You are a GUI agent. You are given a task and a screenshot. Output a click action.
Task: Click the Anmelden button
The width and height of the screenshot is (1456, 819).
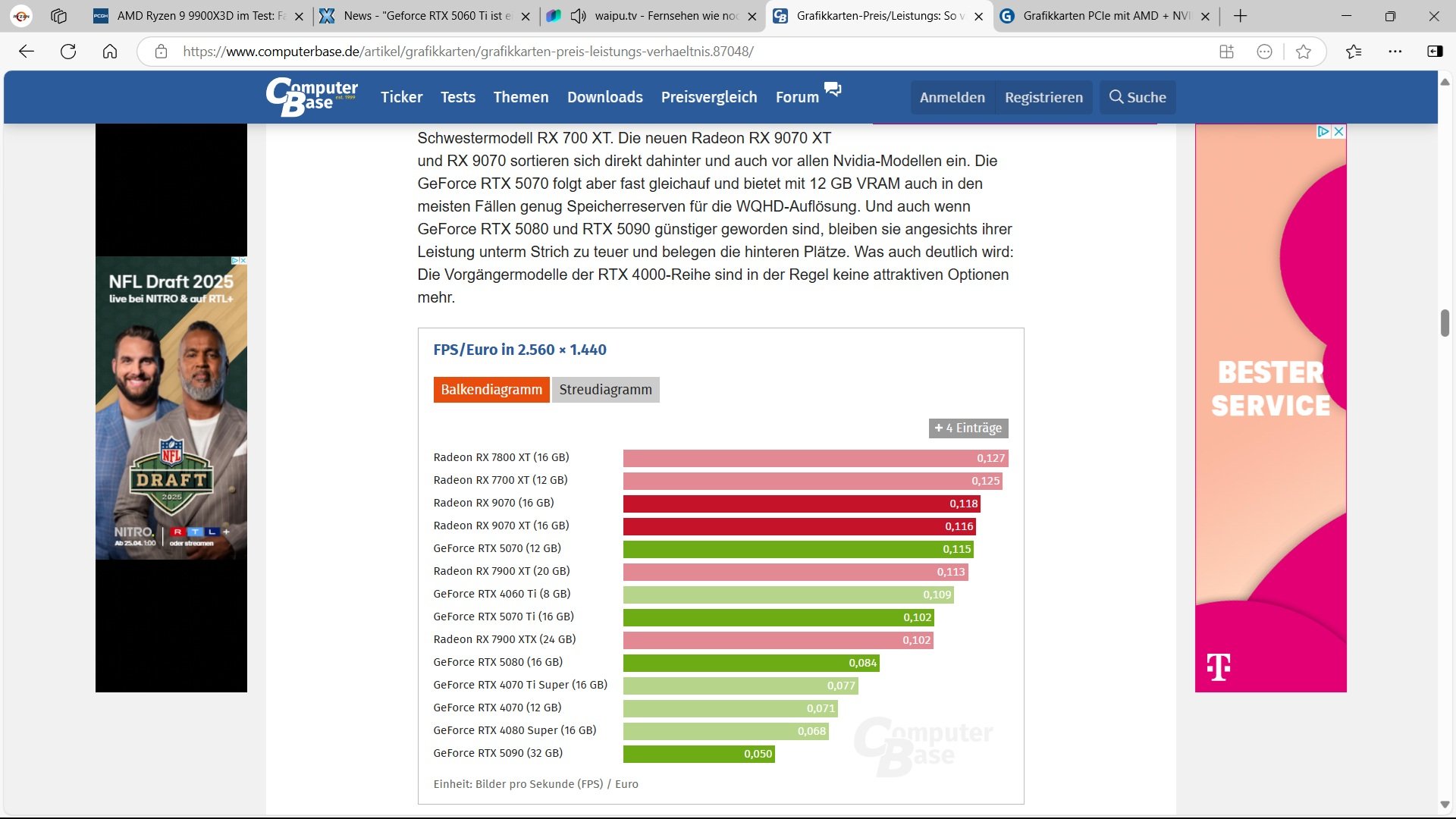tap(952, 97)
